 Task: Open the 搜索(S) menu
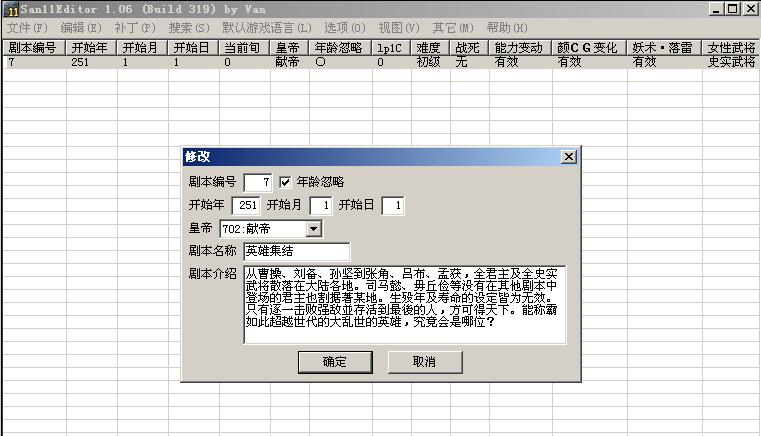point(189,28)
